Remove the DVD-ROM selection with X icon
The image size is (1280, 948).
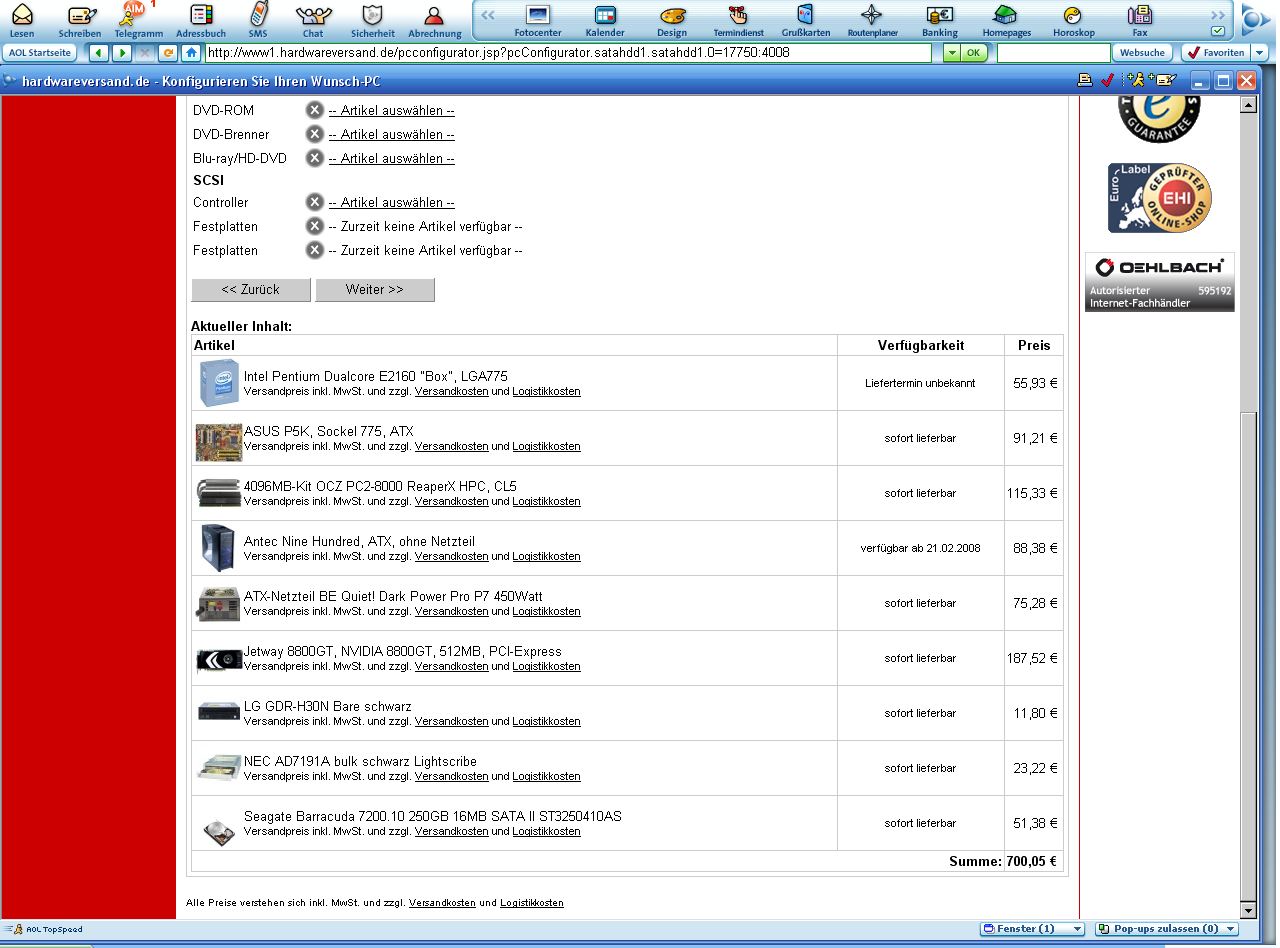(314, 111)
